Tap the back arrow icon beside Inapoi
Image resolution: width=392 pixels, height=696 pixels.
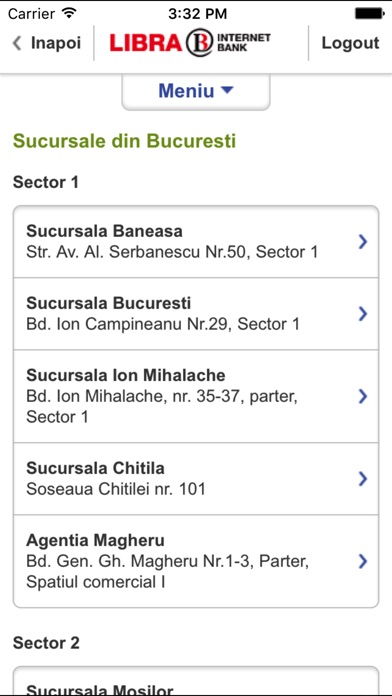(x=17, y=43)
